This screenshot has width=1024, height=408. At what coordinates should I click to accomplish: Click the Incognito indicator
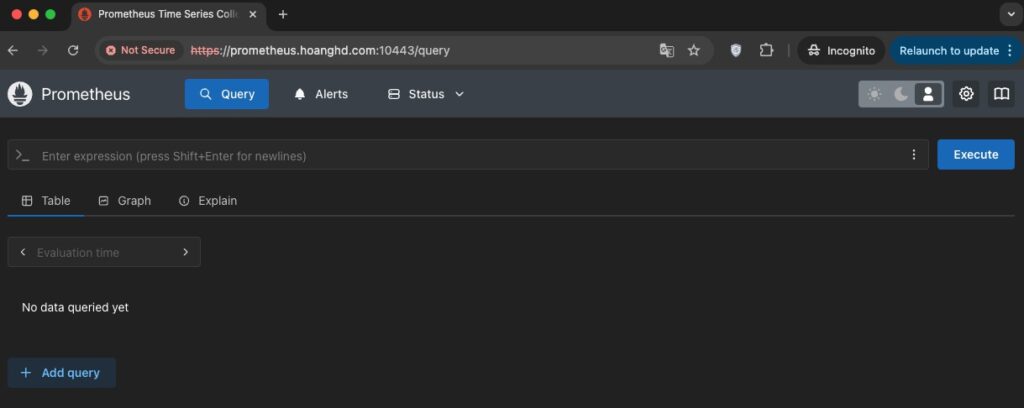tap(841, 50)
